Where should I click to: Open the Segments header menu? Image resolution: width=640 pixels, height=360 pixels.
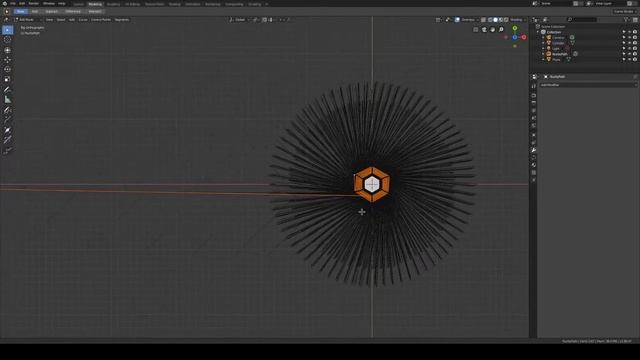coord(122,20)
